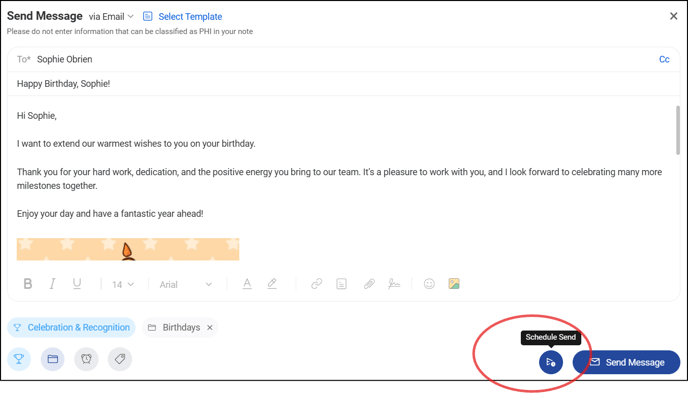Open the Arial font family dropdown
The height and width of the screenshot is (393, 688).
coord(186,284)
